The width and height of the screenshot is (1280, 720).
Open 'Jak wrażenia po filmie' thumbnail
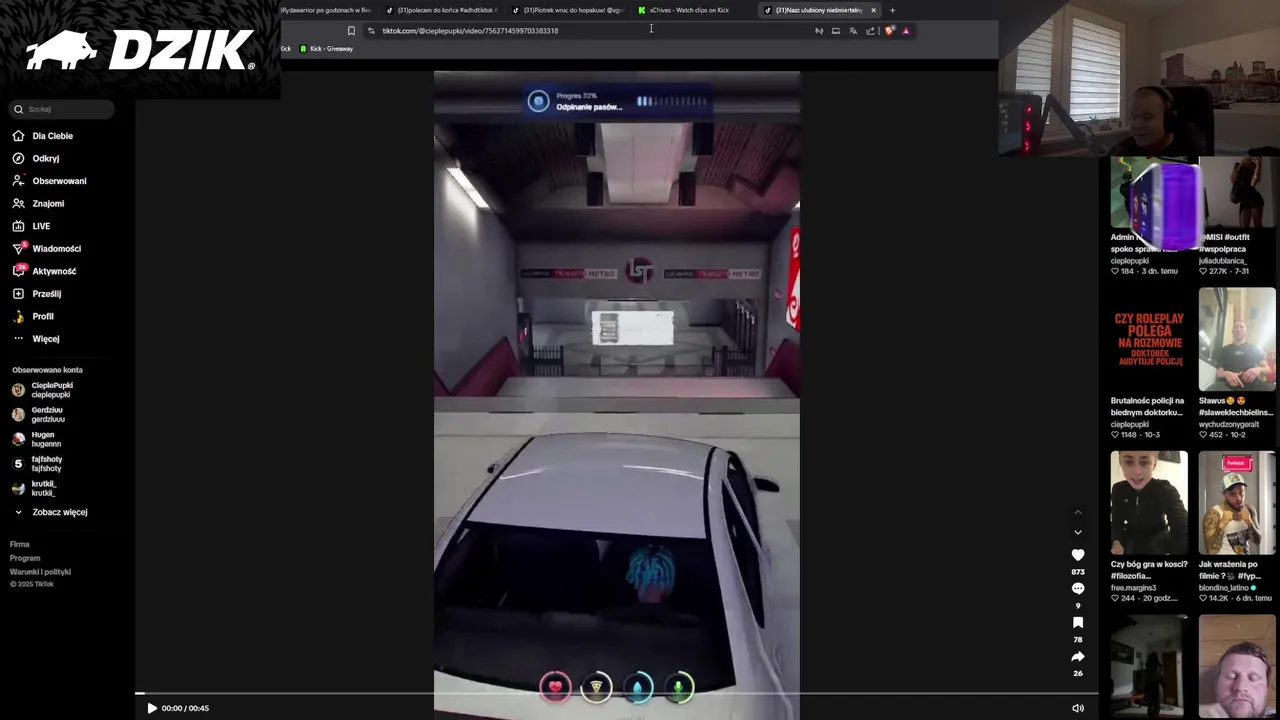[1237, 502]
